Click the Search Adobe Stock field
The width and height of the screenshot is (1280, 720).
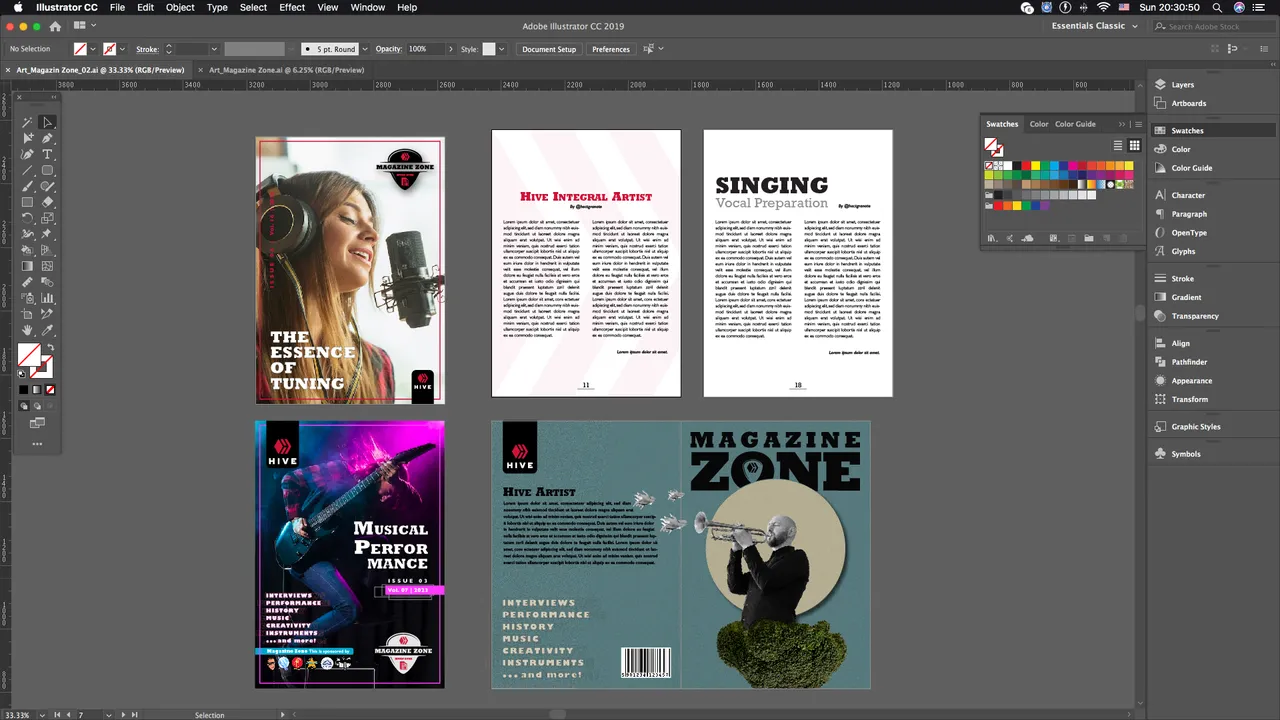pyautogui.click(x=1212, y=26)
